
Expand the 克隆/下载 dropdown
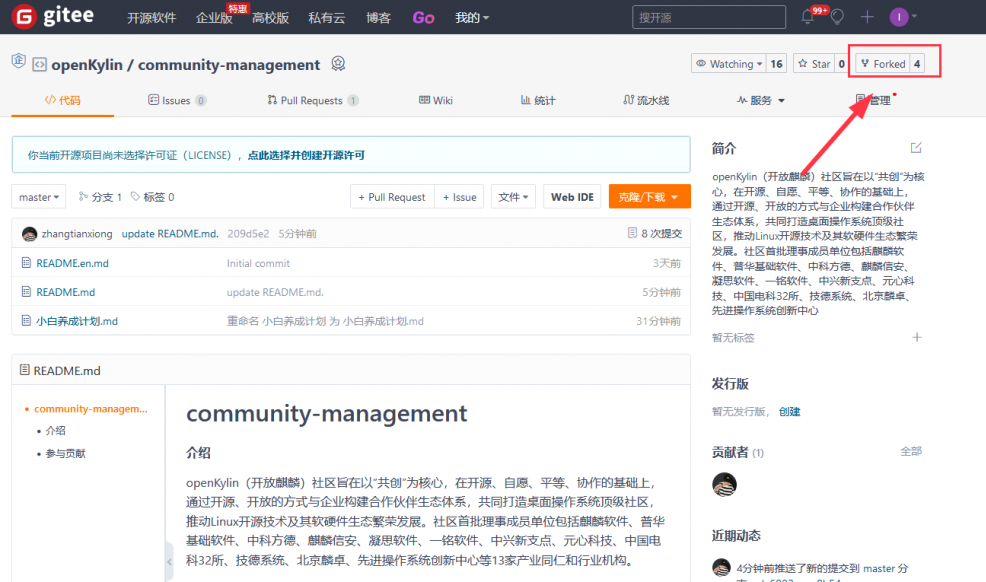(649, 197)
